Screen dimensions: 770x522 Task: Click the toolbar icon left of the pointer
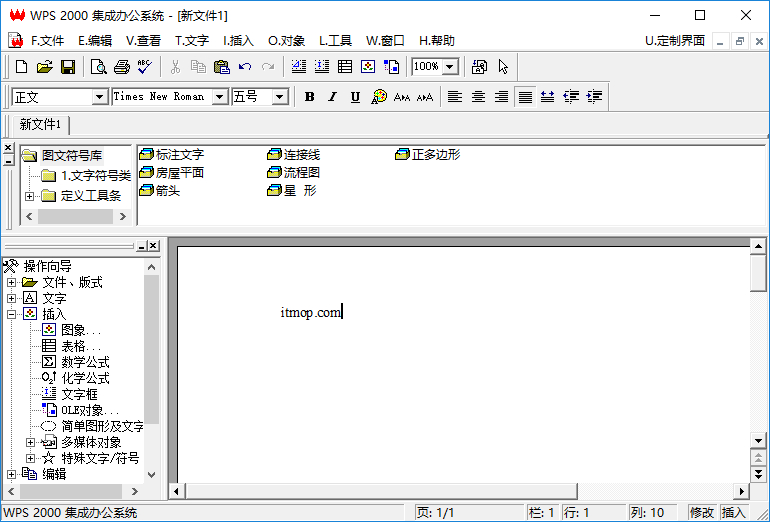[x=479, y=66]
